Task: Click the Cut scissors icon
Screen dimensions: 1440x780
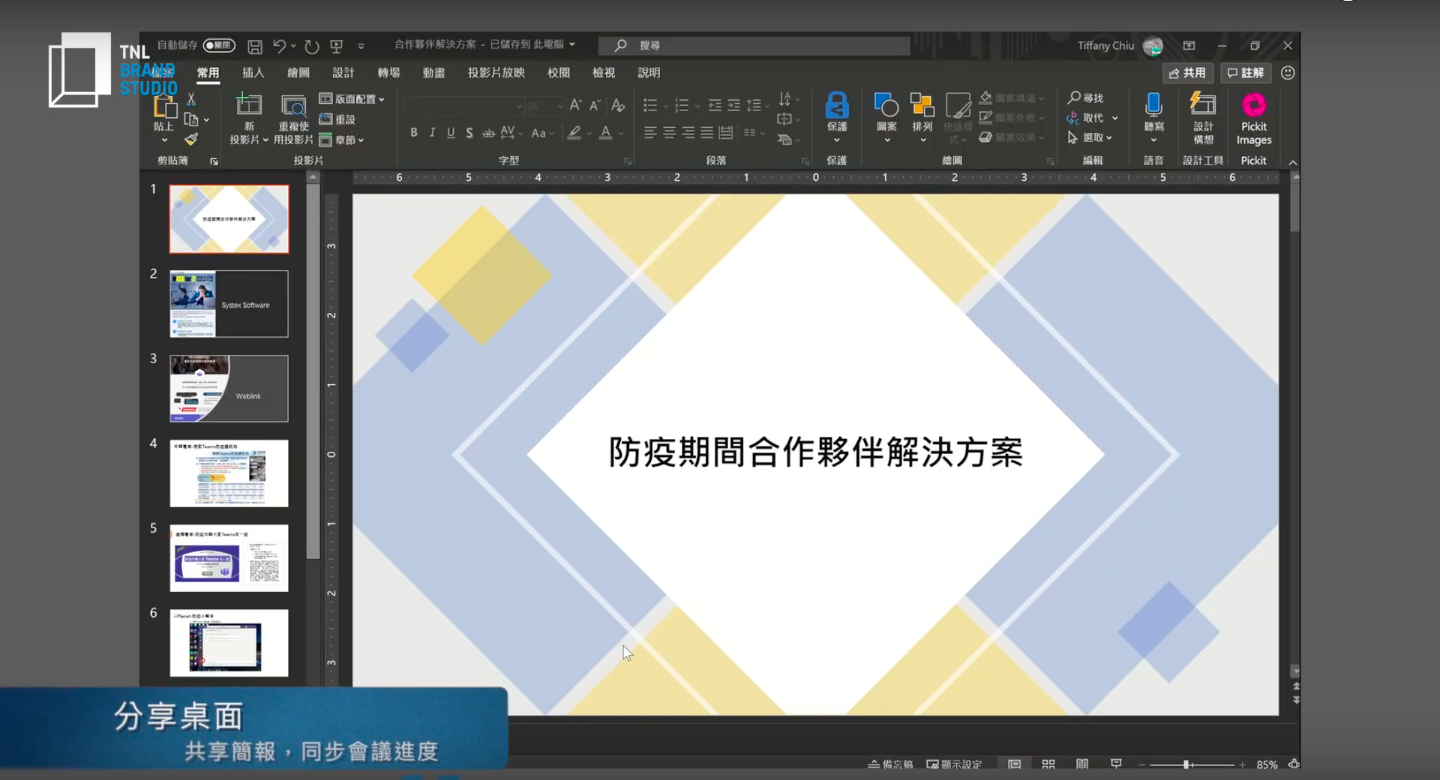Action: point(191,100)
